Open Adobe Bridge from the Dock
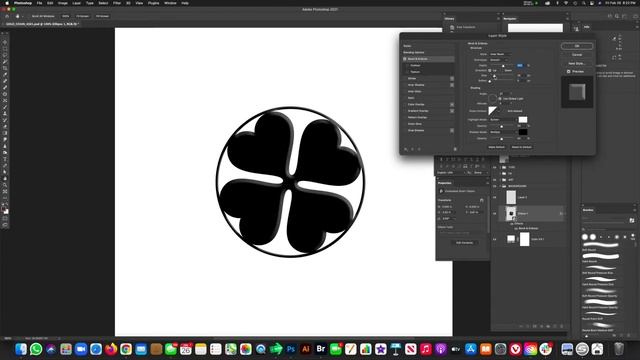The width and height of the screenshot is (640, 360). (x=321, y=349)
